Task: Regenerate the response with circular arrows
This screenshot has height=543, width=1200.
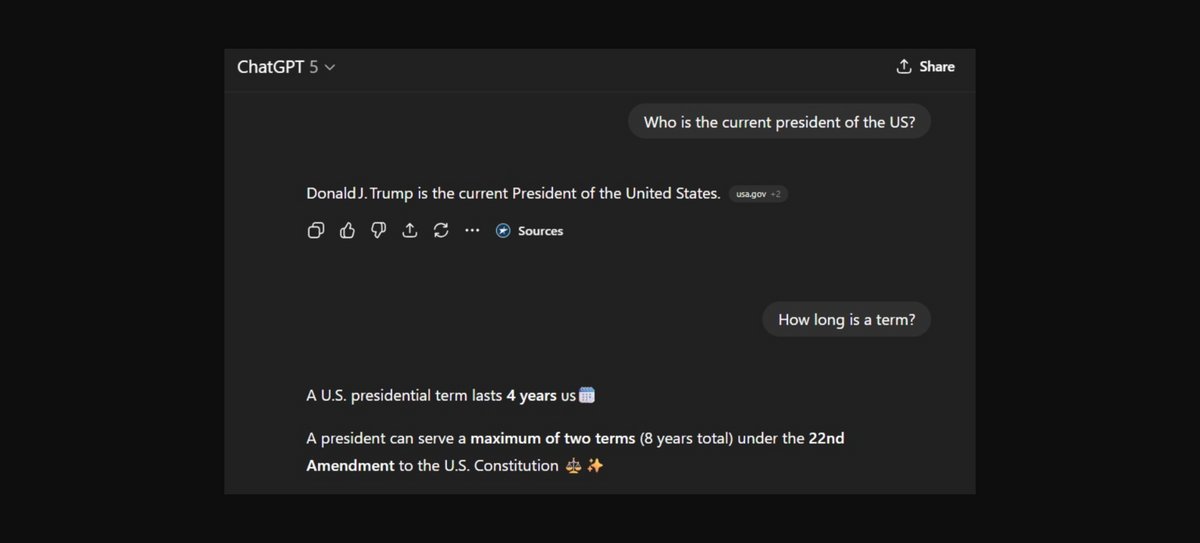Action: (x=440, y=231)
